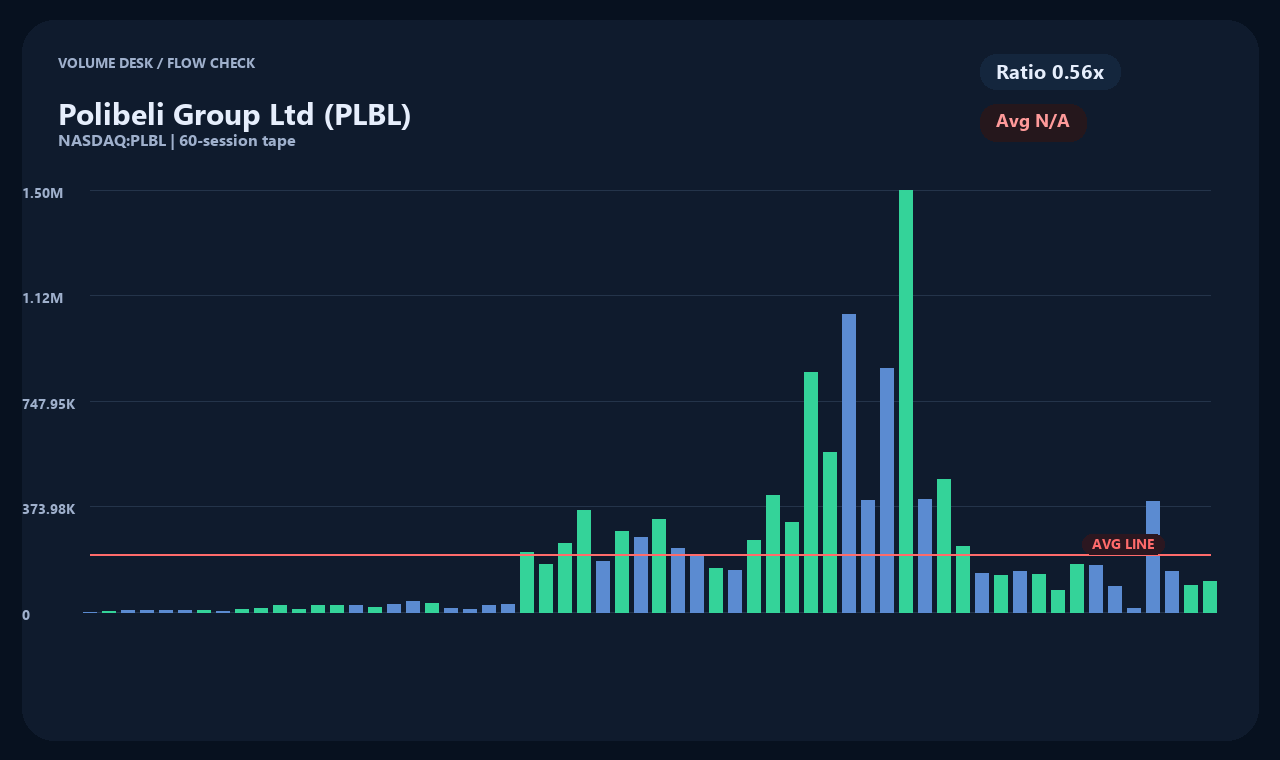The width and height of the screenshot is (1280, 760).
Task: Click the 373.98K axis label
Action: coord(49,509)
